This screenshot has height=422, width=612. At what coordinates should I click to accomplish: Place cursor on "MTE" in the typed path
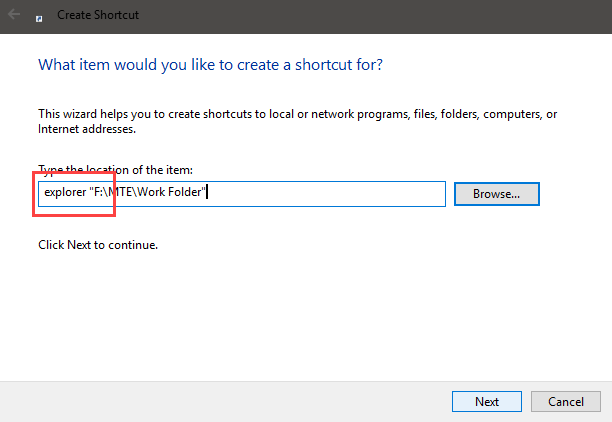tap(120, 192)
